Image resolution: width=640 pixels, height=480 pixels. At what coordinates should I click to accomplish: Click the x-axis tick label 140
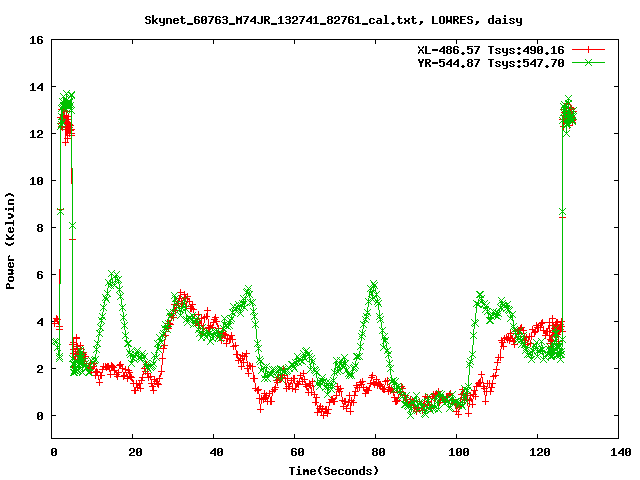(621, 452)
